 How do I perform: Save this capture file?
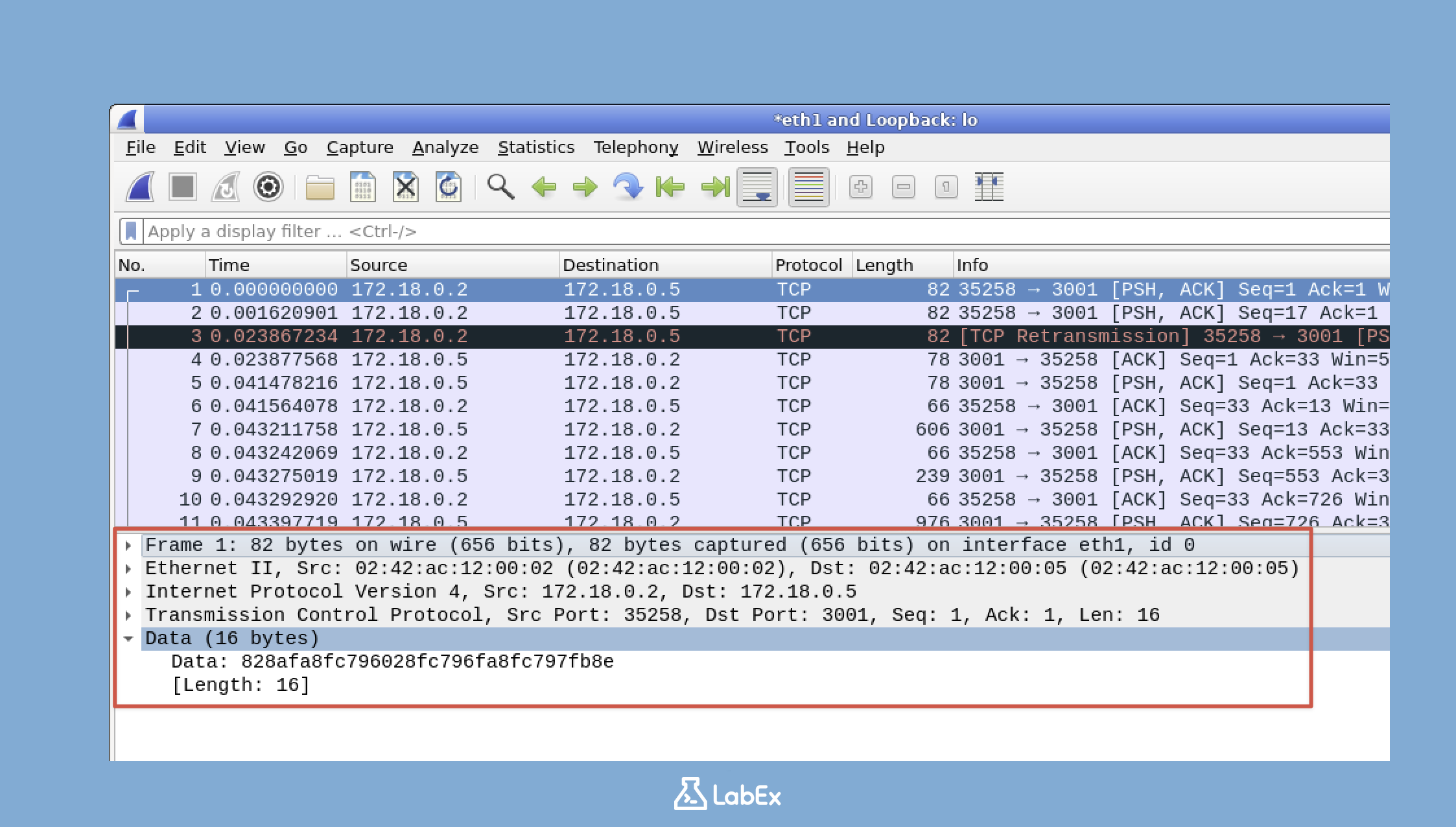(x=363, y=187)
